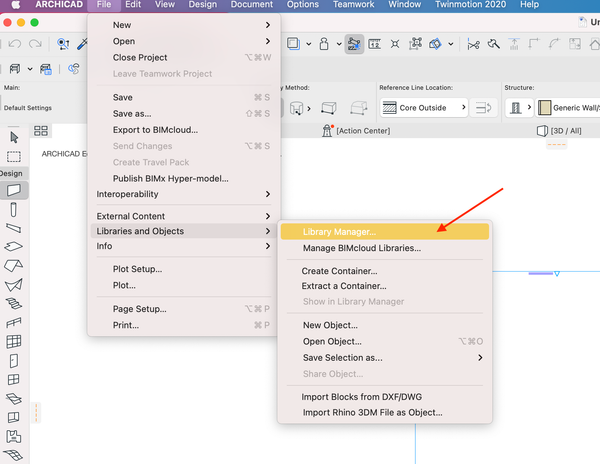This screenshot has height=464, width=600.
Task: Select the box geometry method icon
Action: 329,108
